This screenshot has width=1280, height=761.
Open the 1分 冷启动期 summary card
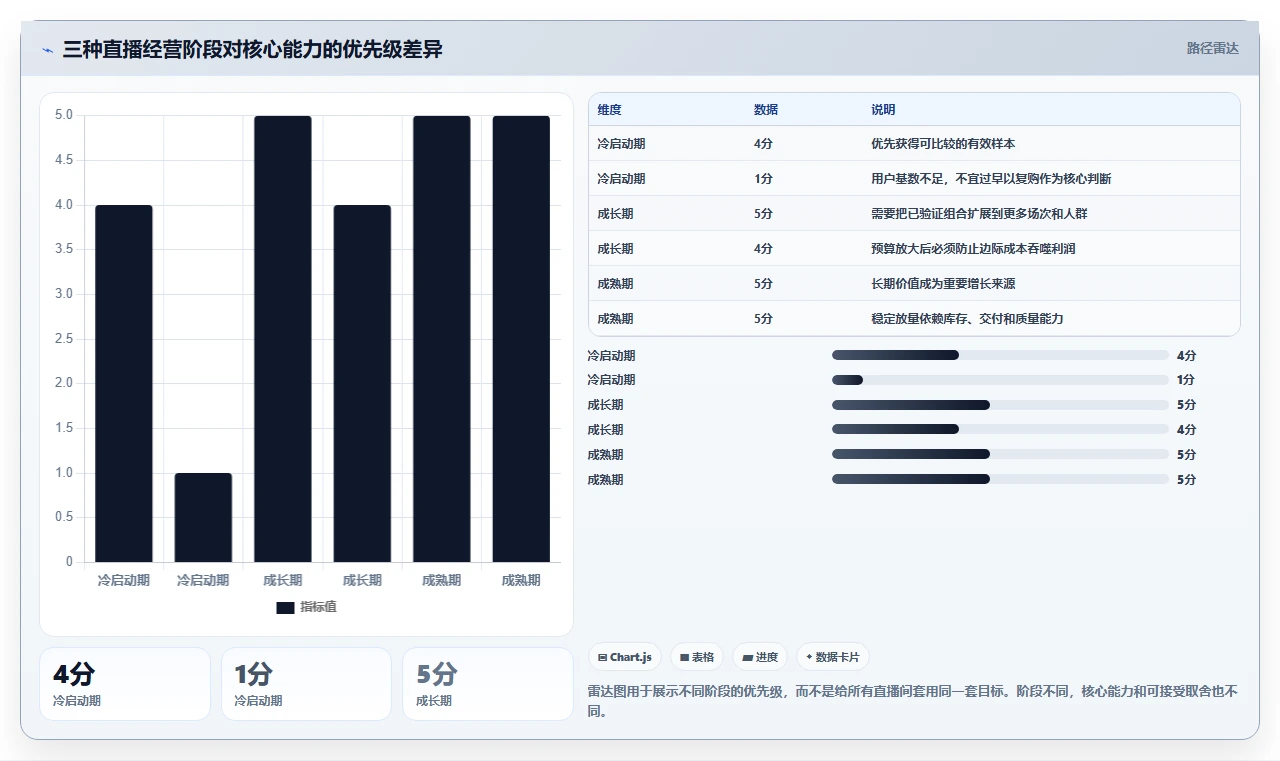pyautogui.click(x=306, y=684)
